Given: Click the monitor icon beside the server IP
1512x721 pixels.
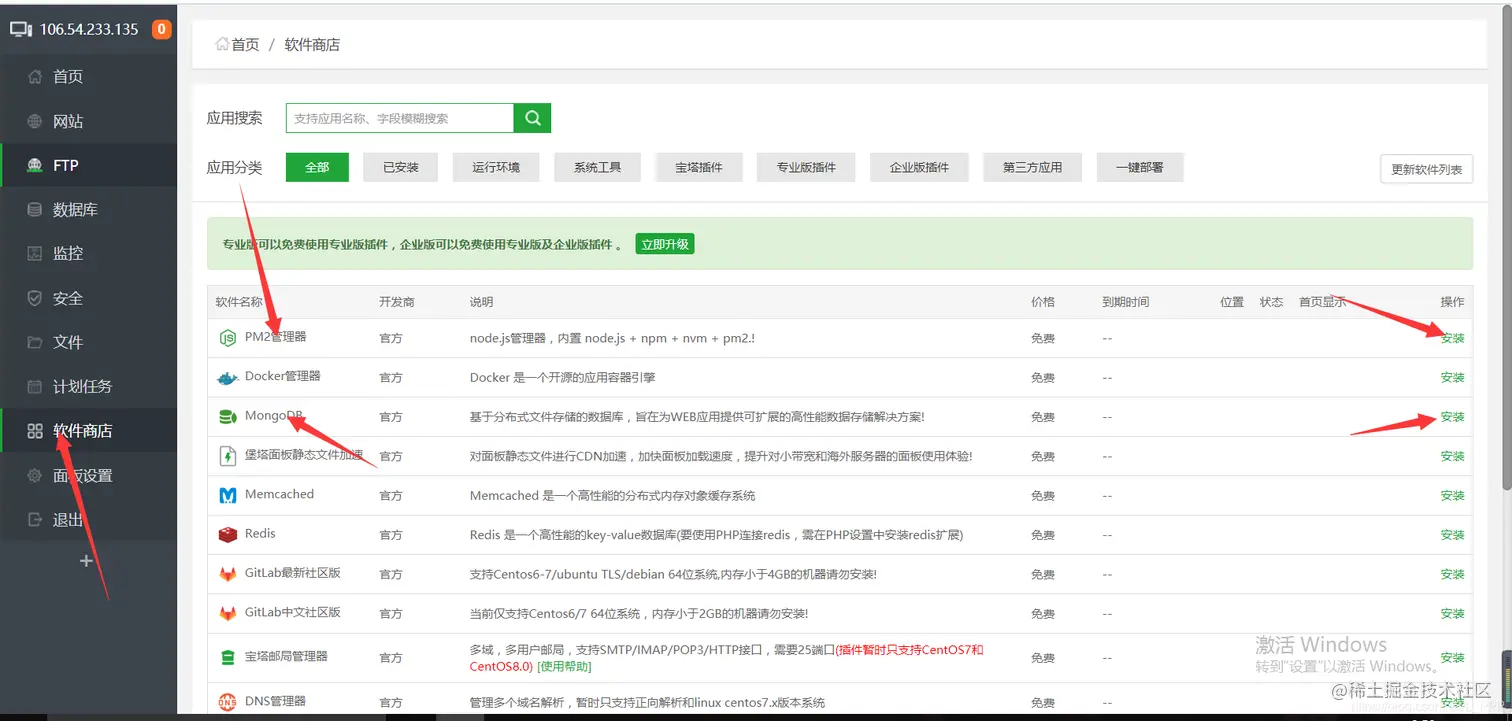Looking at the screenshot, I should click(x=21, y=29).
